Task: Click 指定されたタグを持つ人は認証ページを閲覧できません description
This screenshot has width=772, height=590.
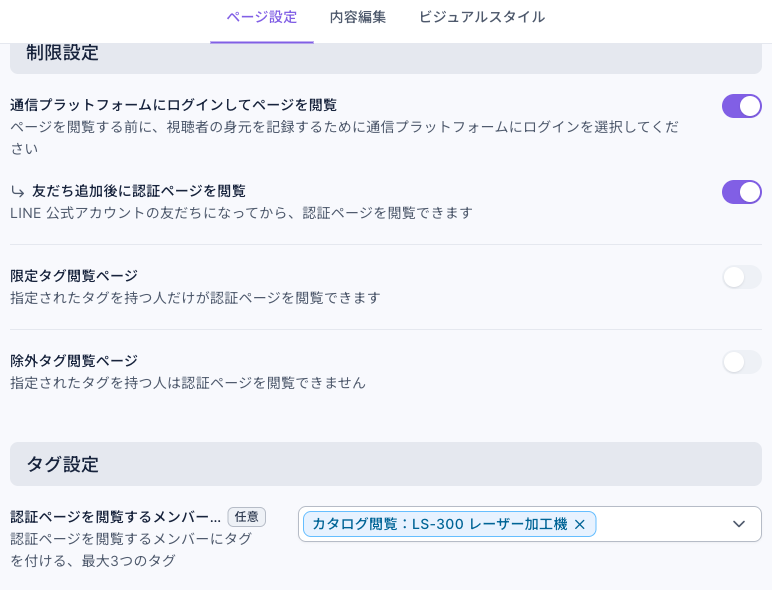Action: tap(188, 383)
